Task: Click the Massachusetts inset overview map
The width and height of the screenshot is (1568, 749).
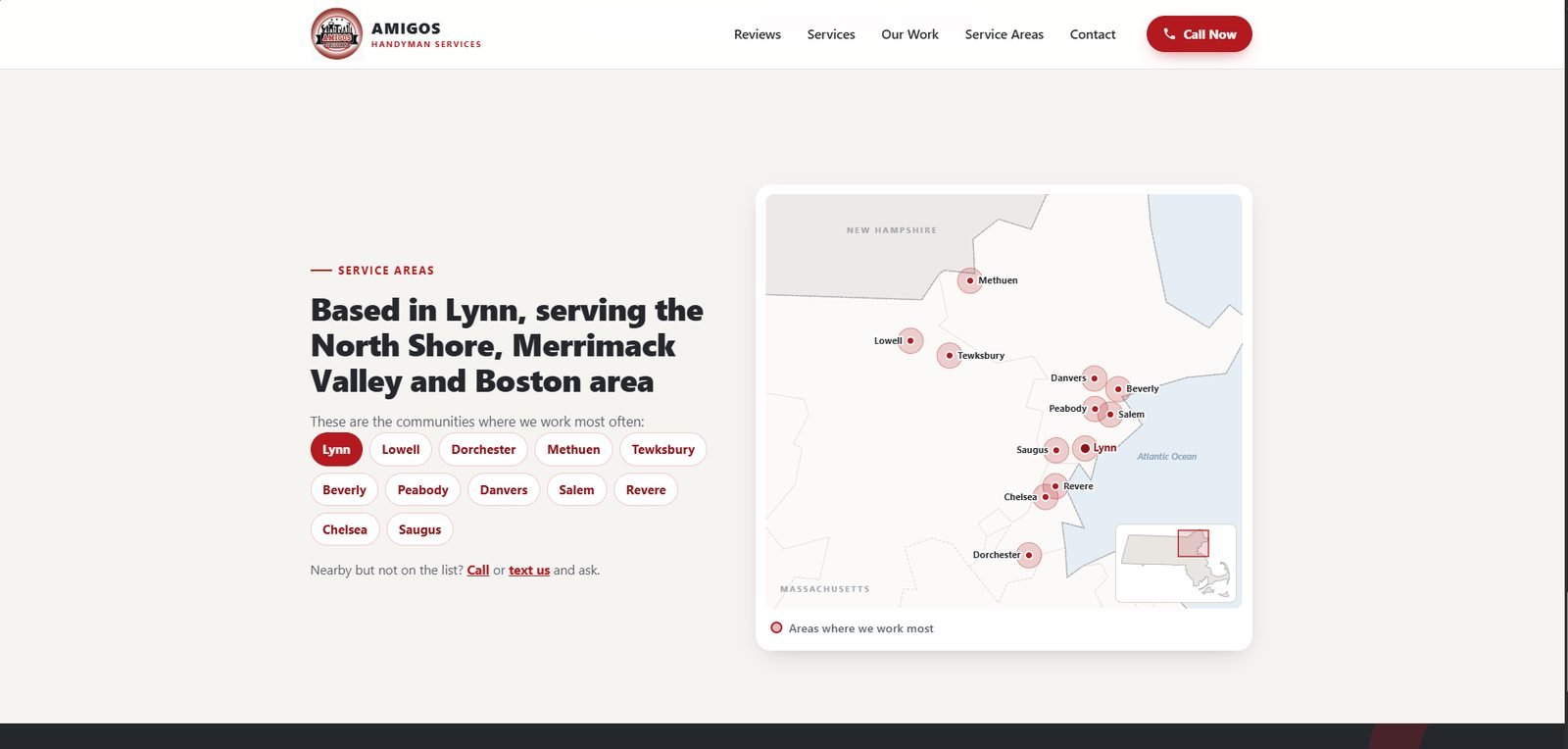Action: [1175, 564]
